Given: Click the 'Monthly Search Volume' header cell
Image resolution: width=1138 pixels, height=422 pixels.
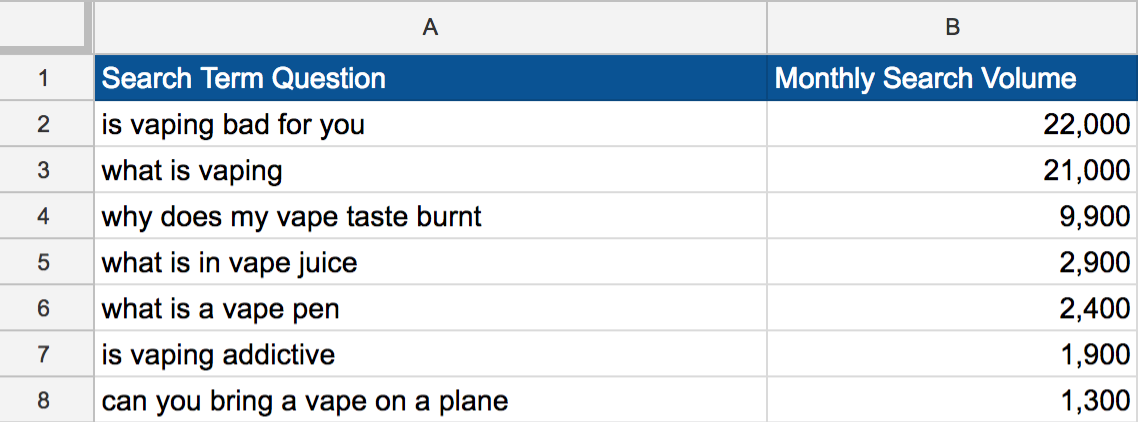Looking at the screenshot, I should (x=952, y=78).
